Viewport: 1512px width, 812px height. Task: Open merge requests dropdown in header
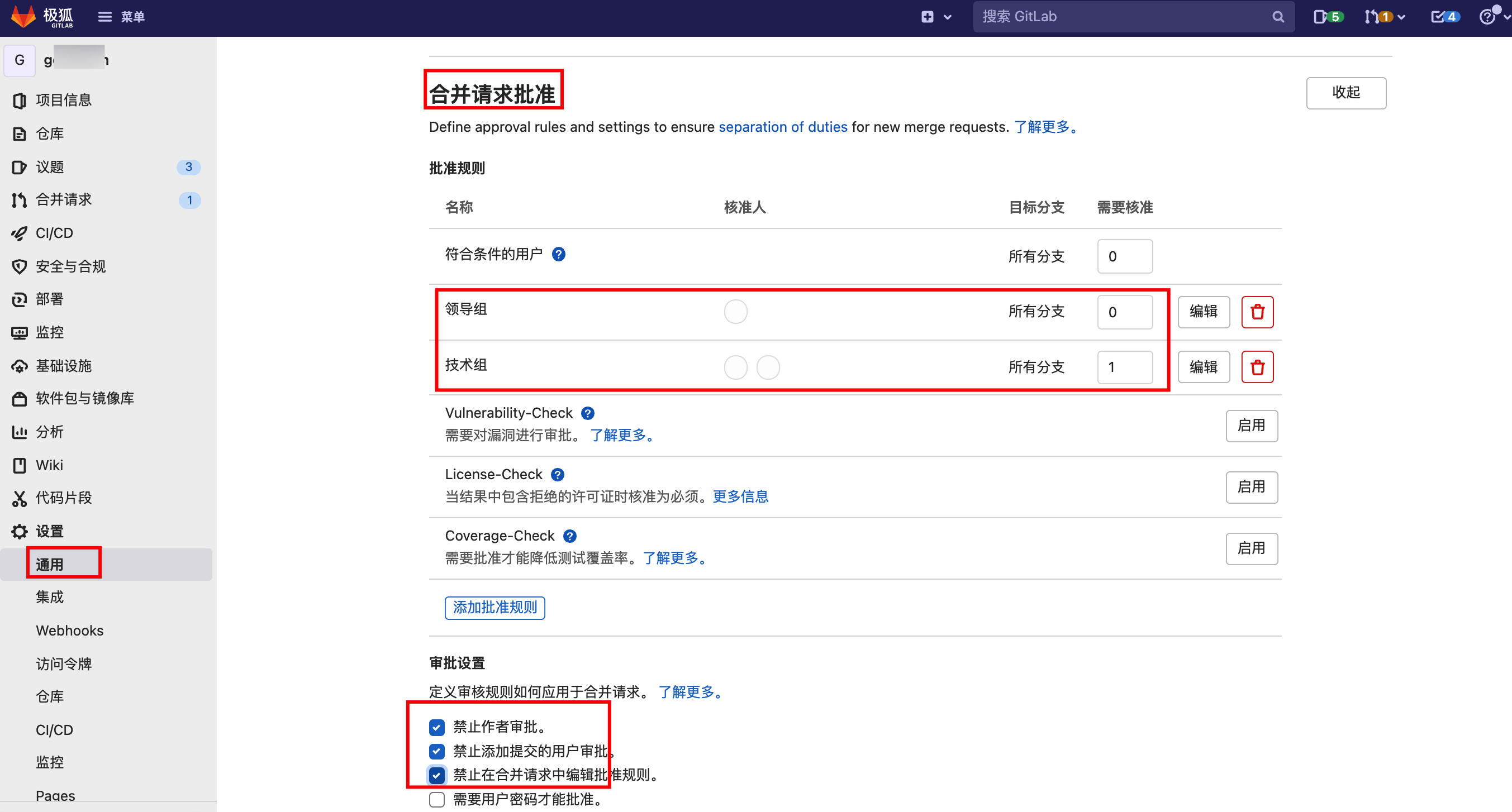pos(1384,16)
